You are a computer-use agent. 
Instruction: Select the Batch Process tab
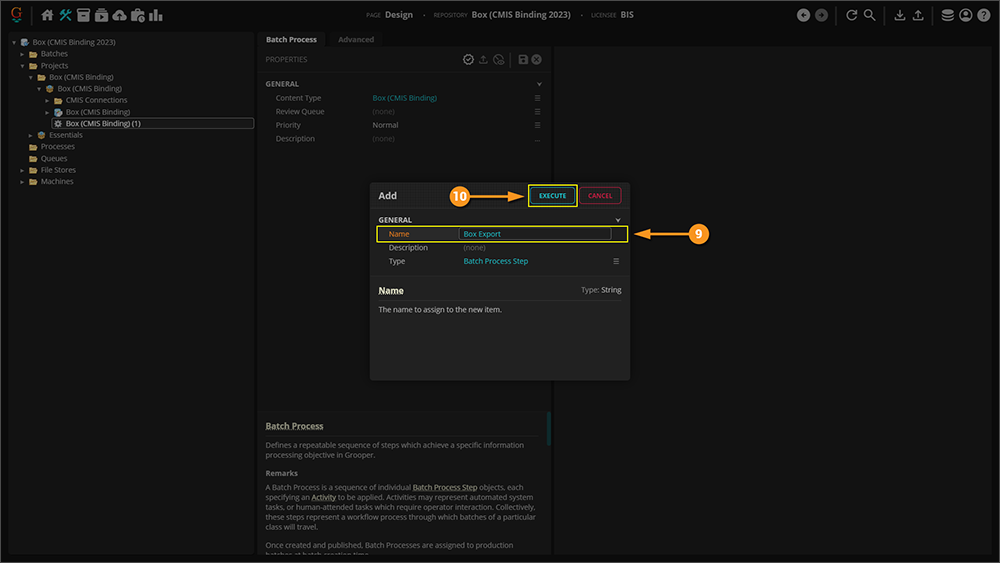[291, 39]
